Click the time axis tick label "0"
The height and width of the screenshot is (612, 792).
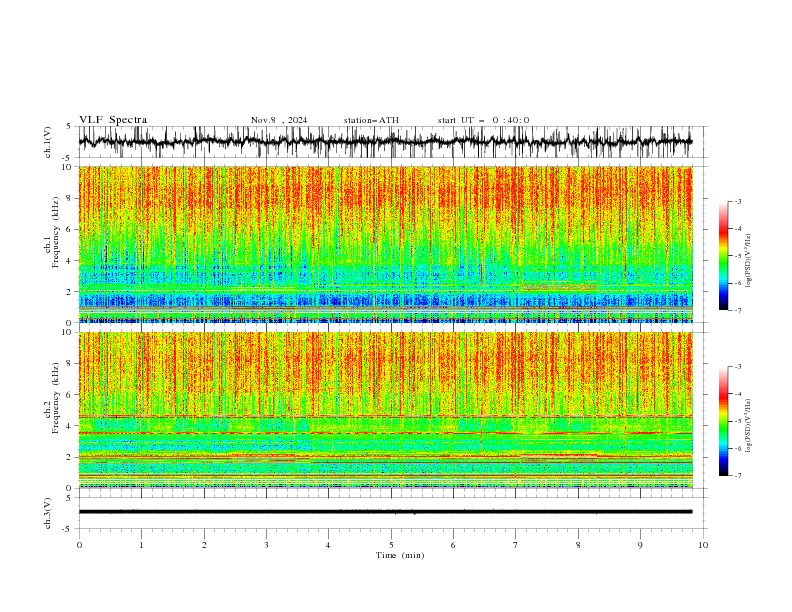pos(79,545)
